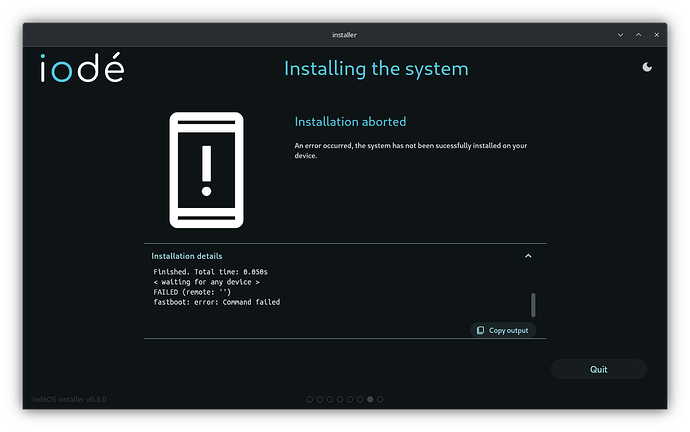Image resolution: width=690 pixels, height=432 pixels.
Task: Click log line 'FAILED (remote: '')'
Action: click(x=192, y=292)
